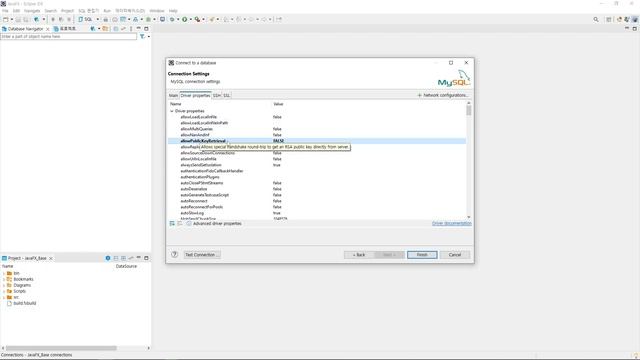Open the filter dropdown arrow in Database Navigator
640x360 pixels.
(x=149, y=36)
